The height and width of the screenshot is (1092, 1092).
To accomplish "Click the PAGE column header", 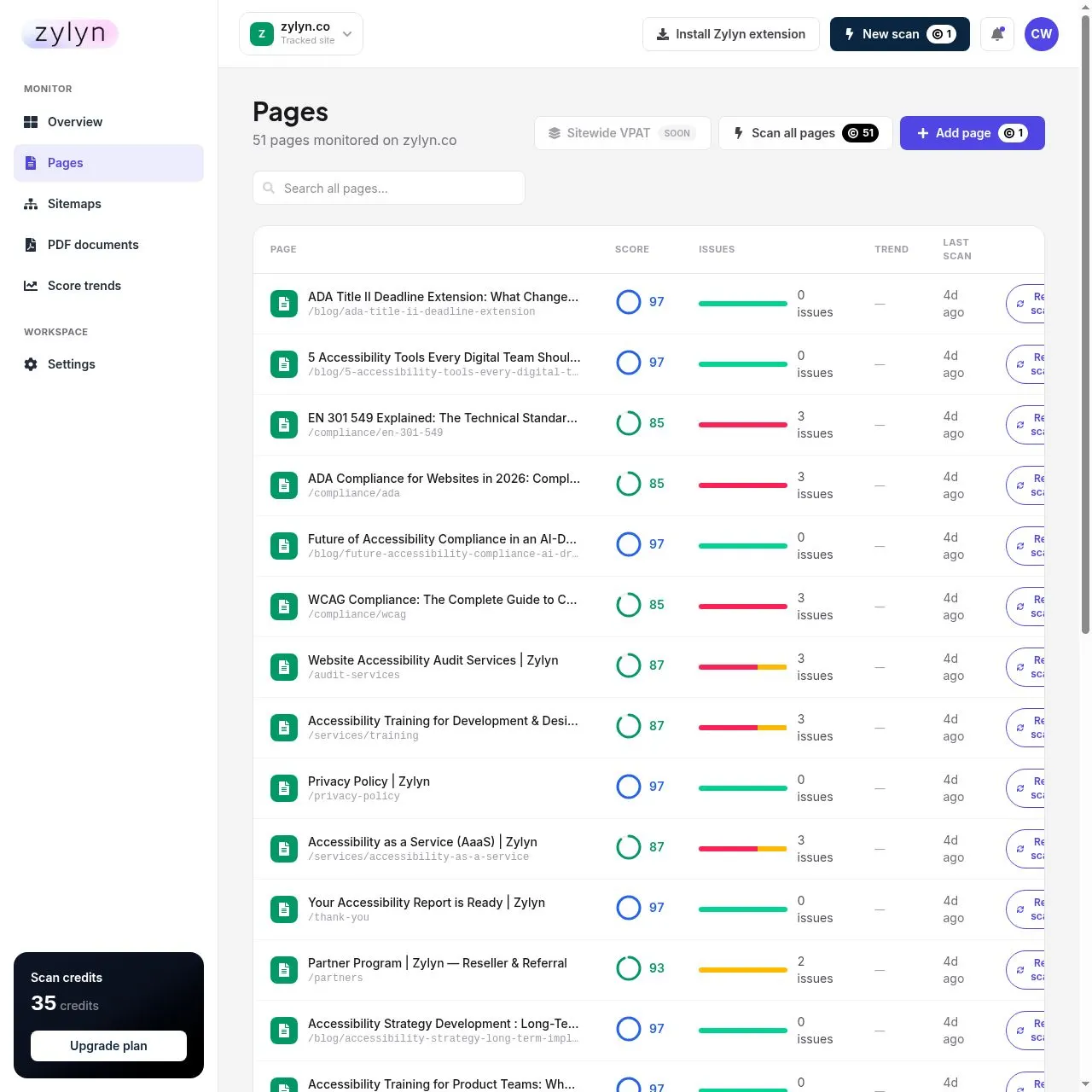I will point(283,249).
